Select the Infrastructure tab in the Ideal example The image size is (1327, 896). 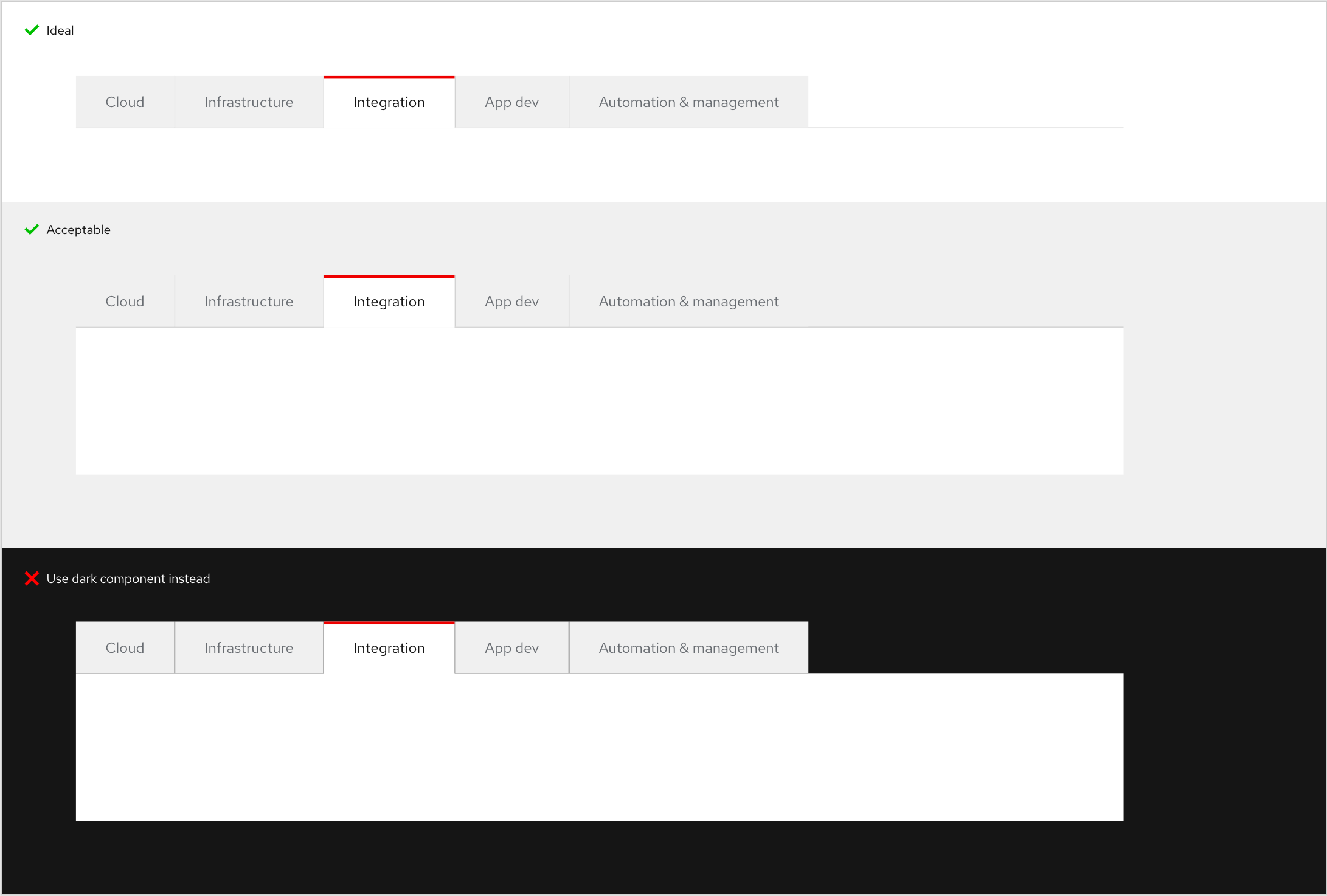pyautogui.click(x=249, y=102)
